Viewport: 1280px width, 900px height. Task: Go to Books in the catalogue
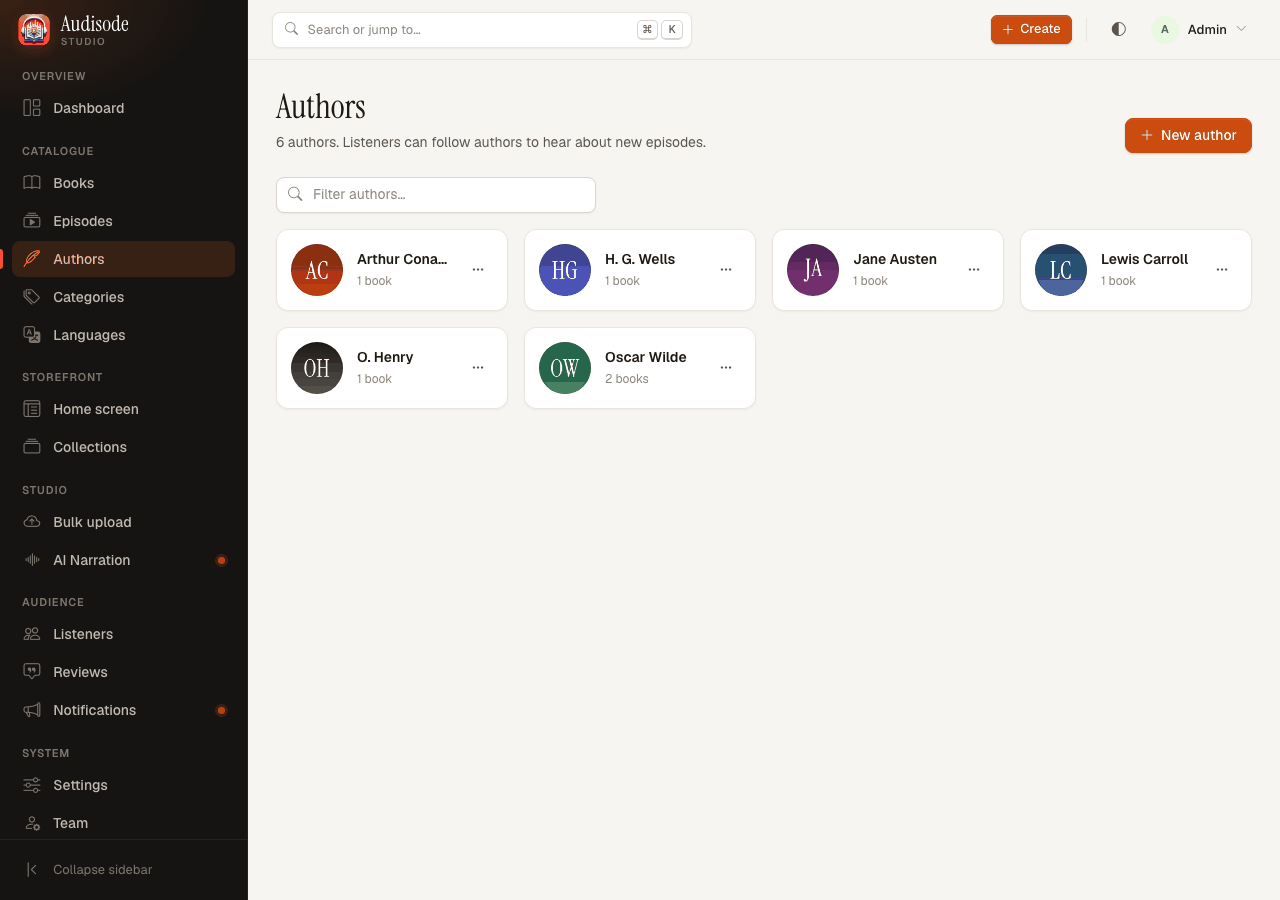coord(124,183)
